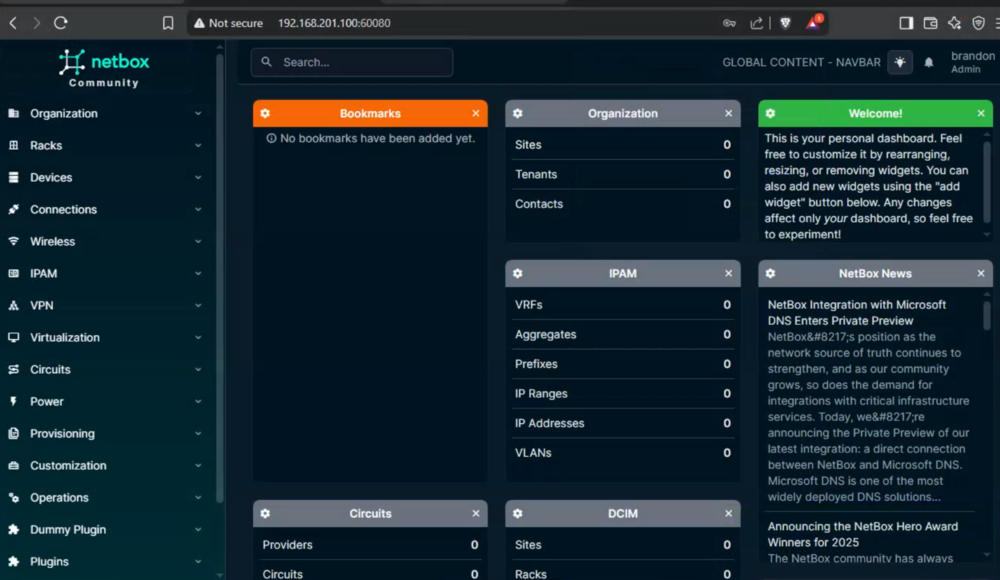Image resolution: width=1000 pixels, height=580 pixels.
Task: Click the NetBox News widget scrollbar
Action: pos(987,315)
